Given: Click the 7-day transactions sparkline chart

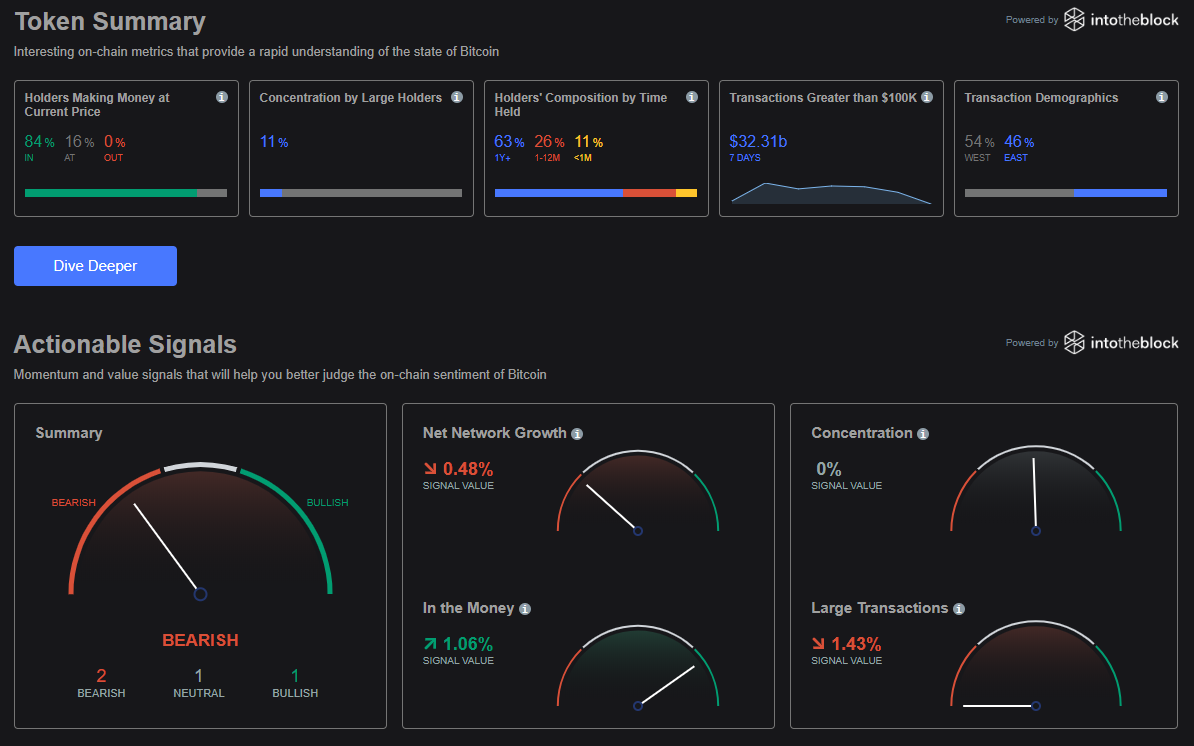Looking at the screenshot, I should (x=831, y=193).
